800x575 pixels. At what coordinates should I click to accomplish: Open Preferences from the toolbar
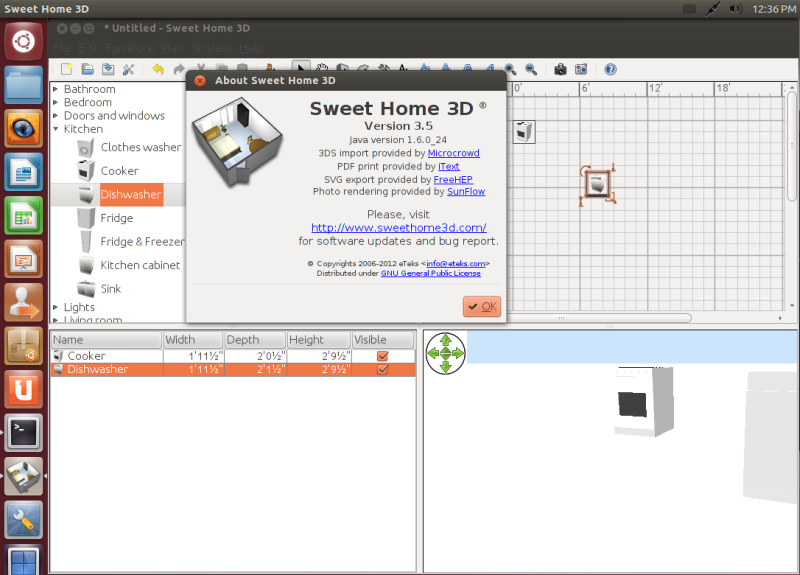(129, 69)
